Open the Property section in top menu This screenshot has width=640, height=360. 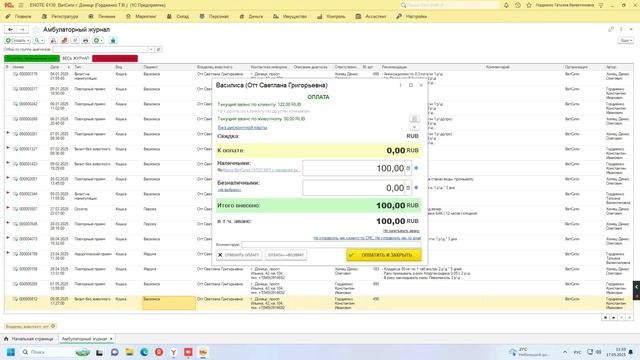[x=290, y=17]
